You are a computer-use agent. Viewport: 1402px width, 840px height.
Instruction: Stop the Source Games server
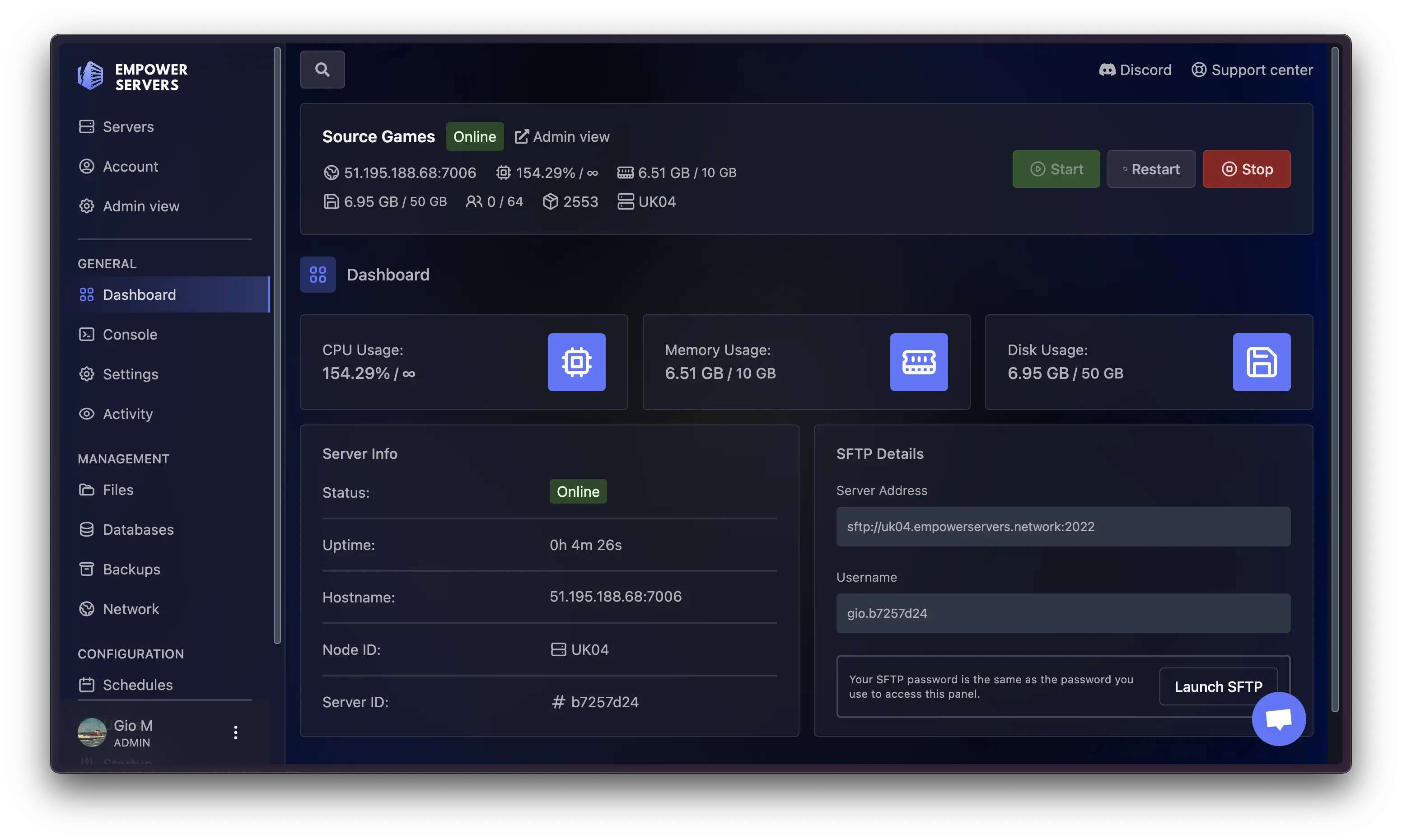tap(1246, 169)
